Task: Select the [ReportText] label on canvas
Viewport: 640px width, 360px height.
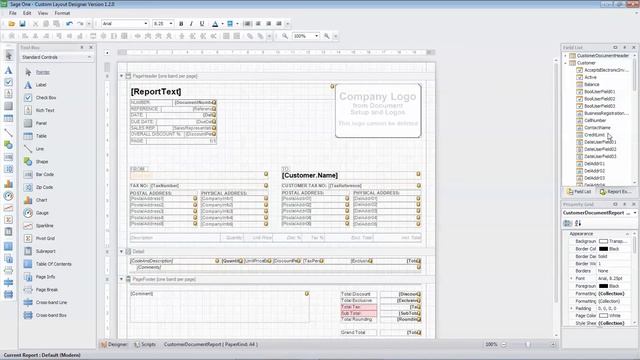Action: point(156,92)
